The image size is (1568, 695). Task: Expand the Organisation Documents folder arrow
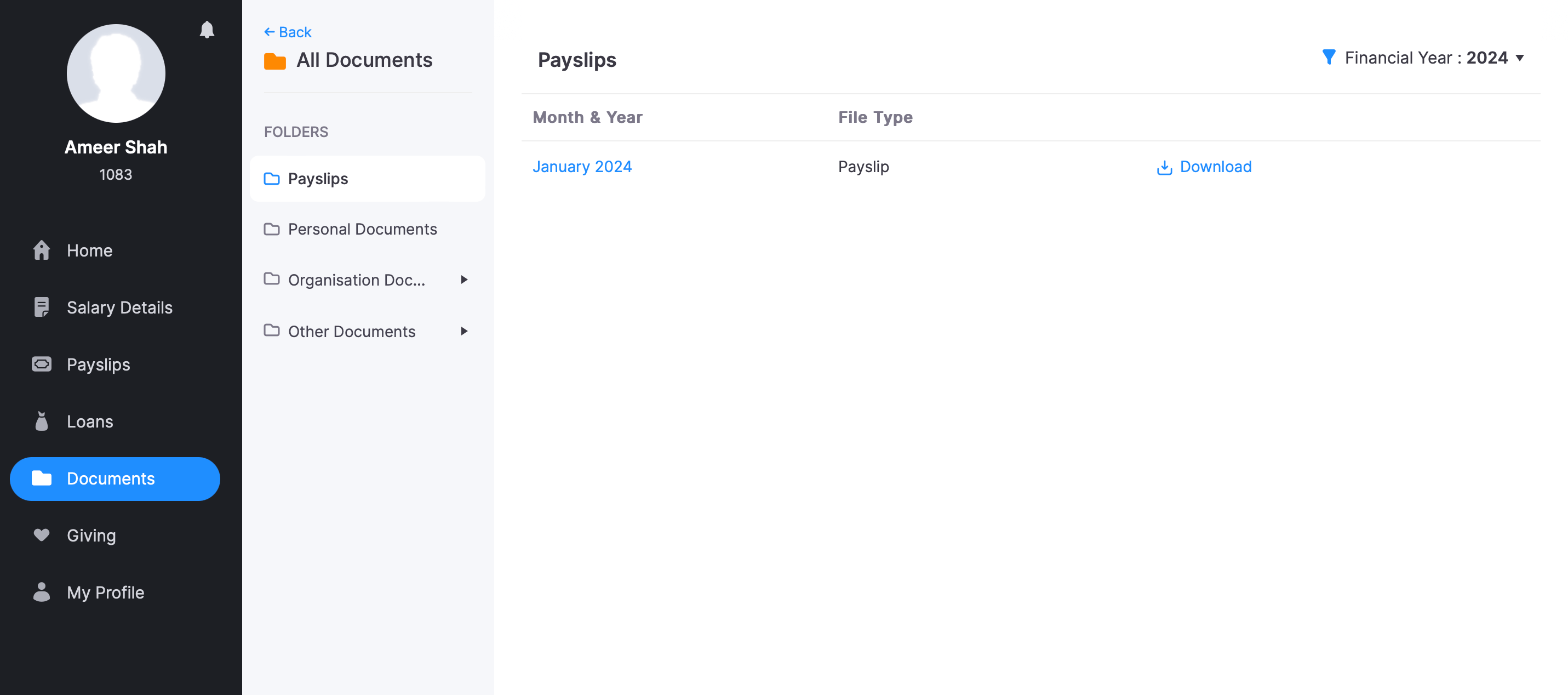[464, 280]
